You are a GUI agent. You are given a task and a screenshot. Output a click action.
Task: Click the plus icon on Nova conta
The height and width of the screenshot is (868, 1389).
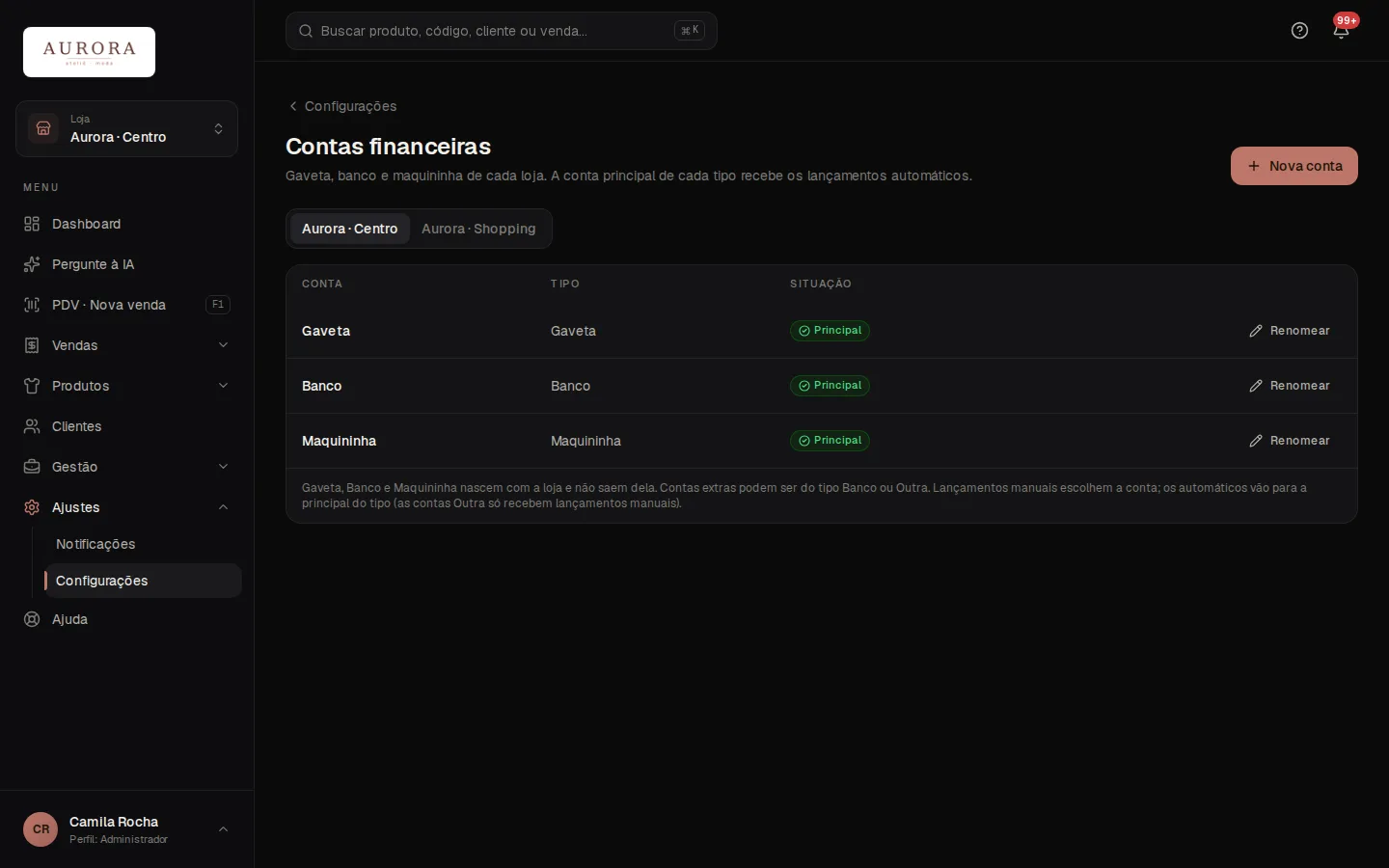tap(1254, 166)
